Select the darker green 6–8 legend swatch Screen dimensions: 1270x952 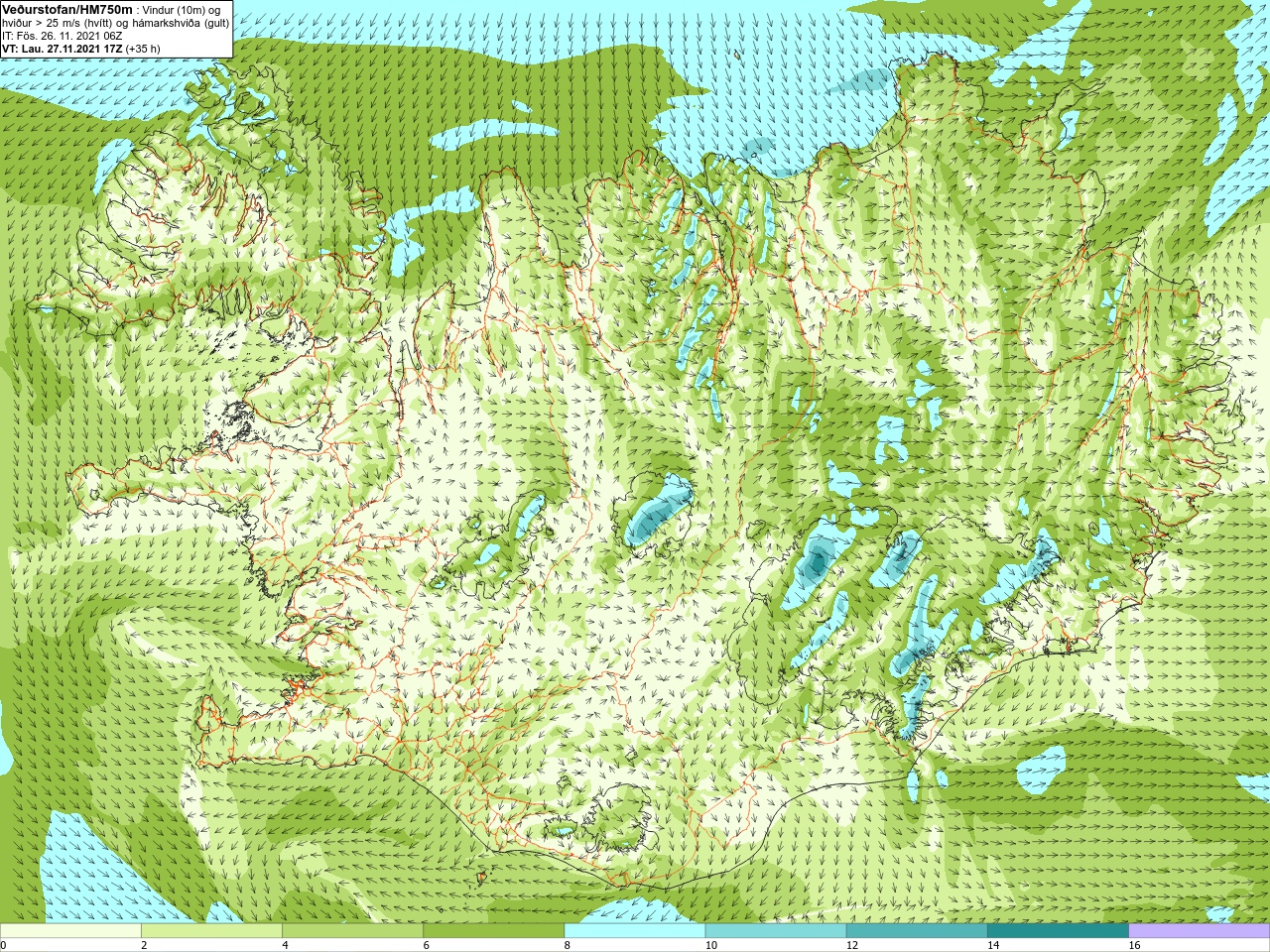tap(493, 931)
